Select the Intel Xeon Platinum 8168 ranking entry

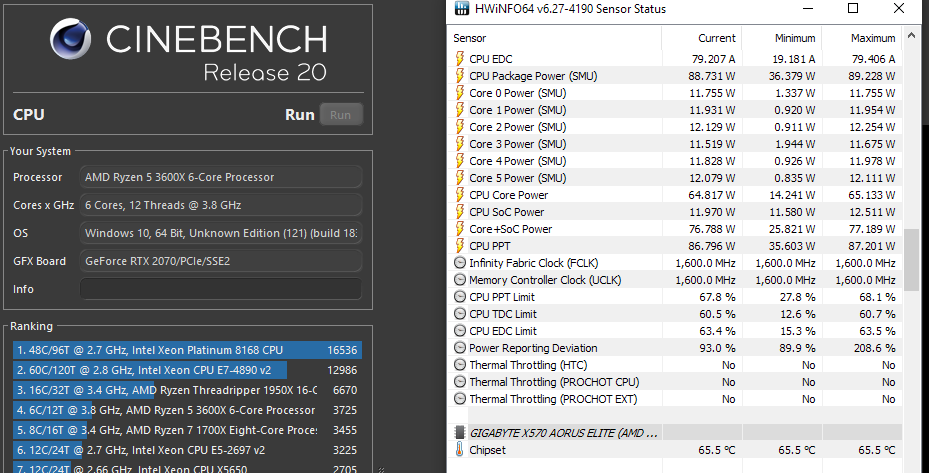tap(187, 350)
